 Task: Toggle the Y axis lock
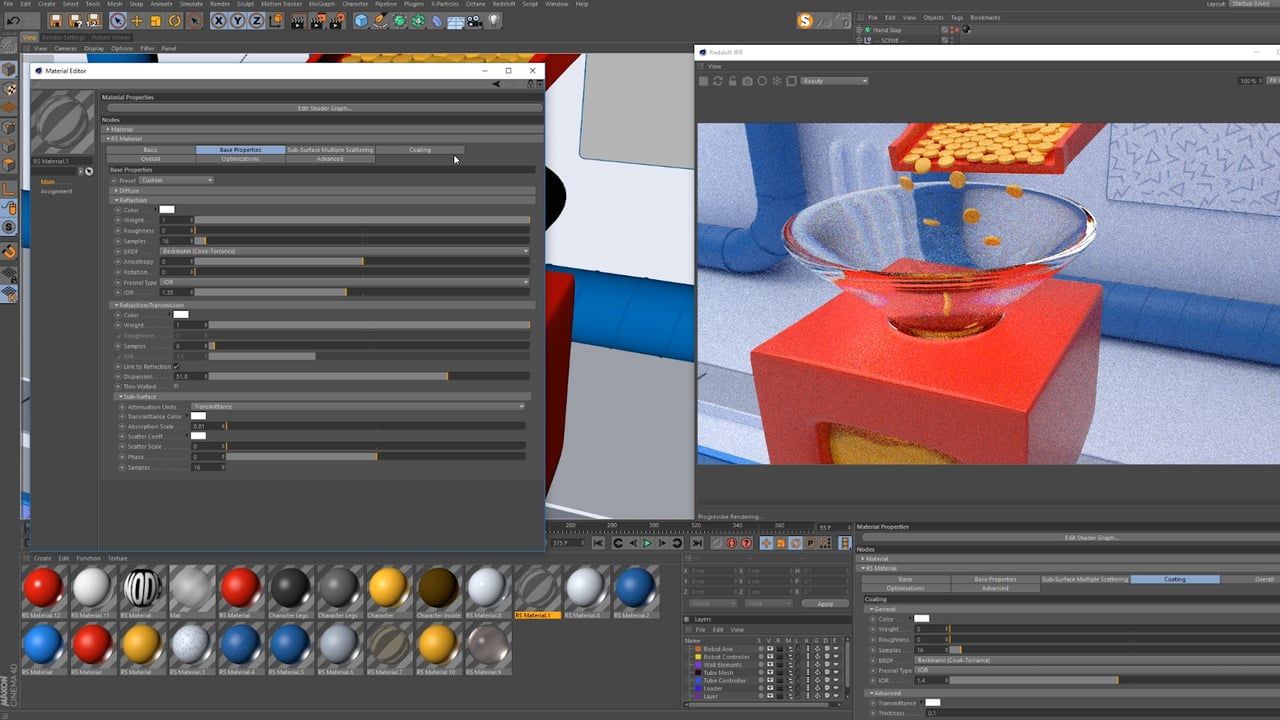[x=238, y=21]
